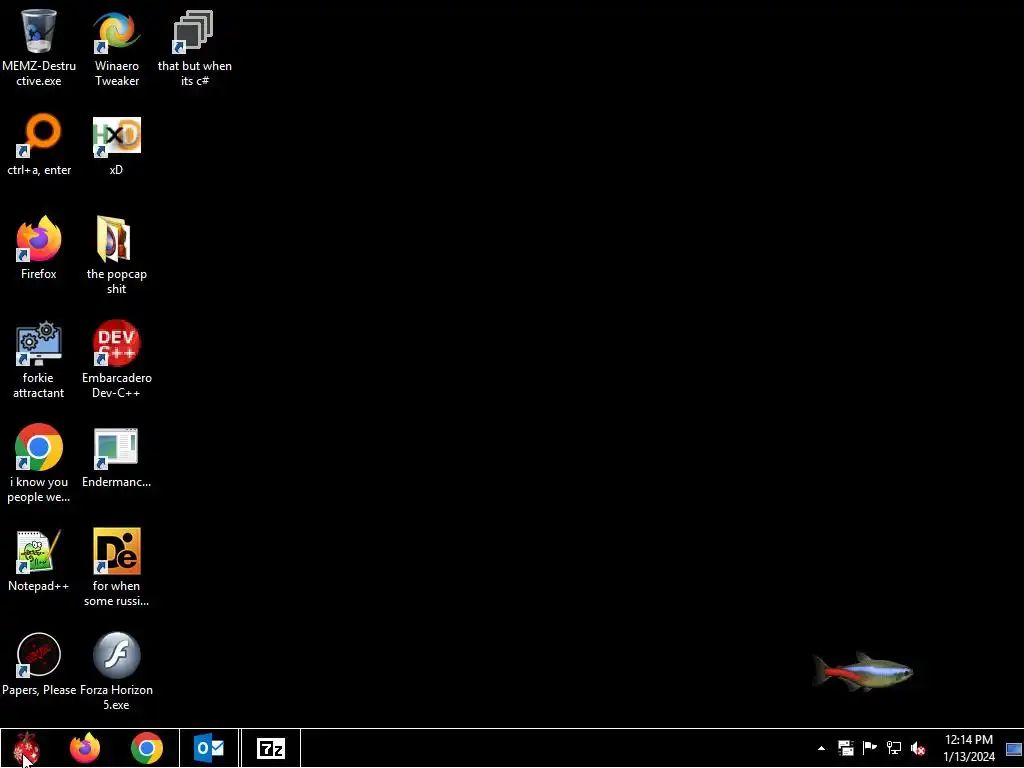Click the muted volume tray icon
Viewport: 1024px width, 768px height.
tap(918, 748)
